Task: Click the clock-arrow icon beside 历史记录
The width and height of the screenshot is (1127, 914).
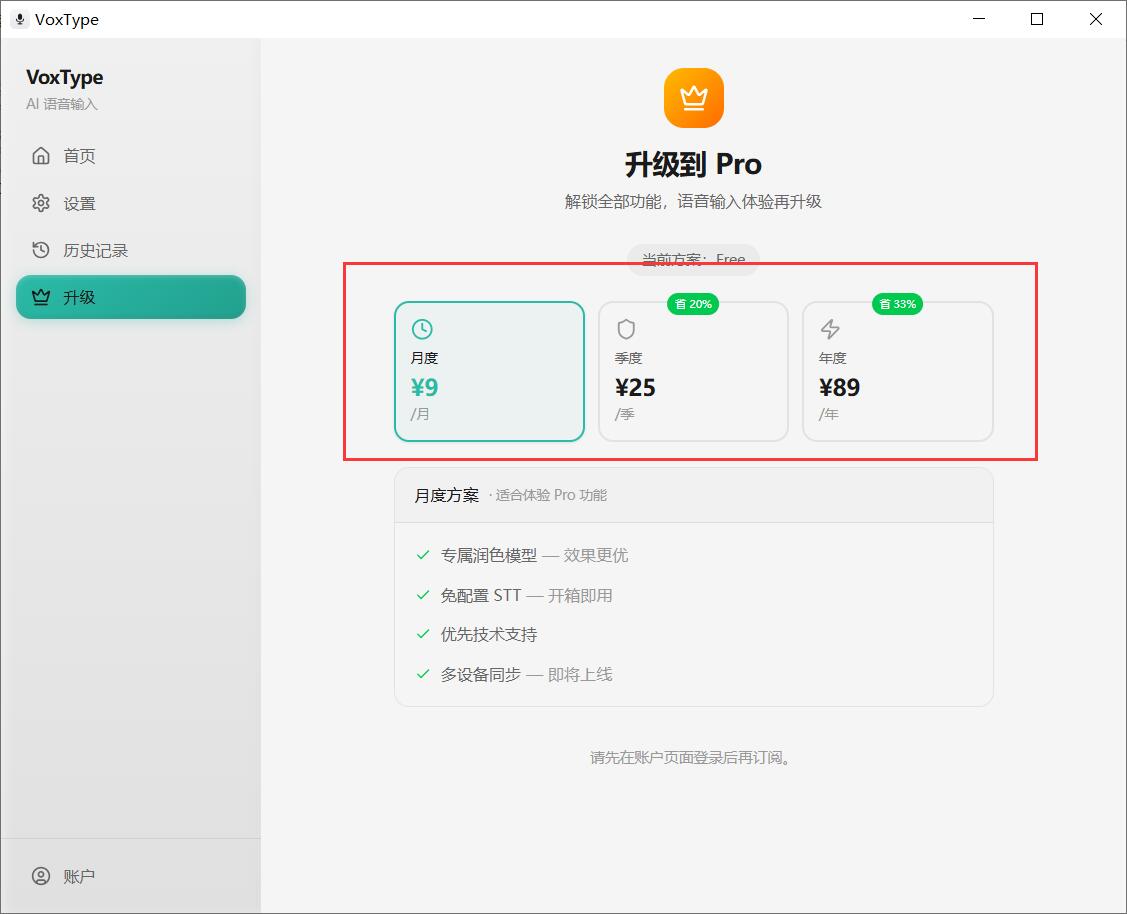Action: (x=41, y=250)
